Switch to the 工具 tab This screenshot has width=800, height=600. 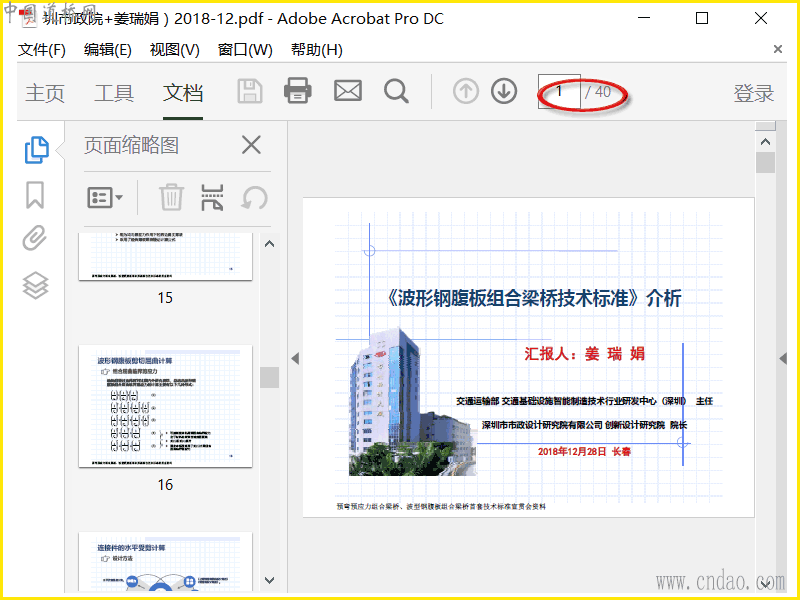tap(114, 93)
